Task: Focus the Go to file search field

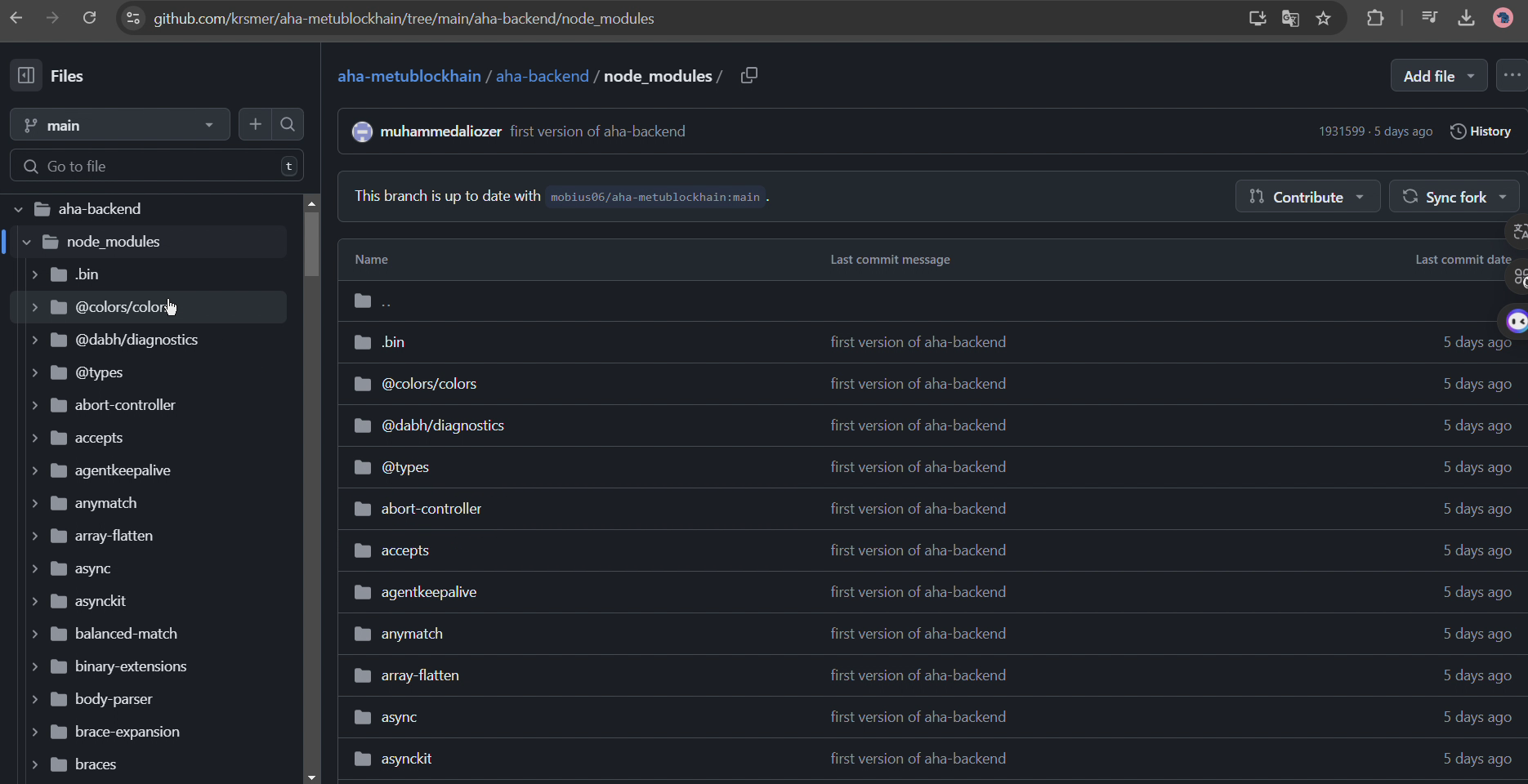Action: [157, 166]
